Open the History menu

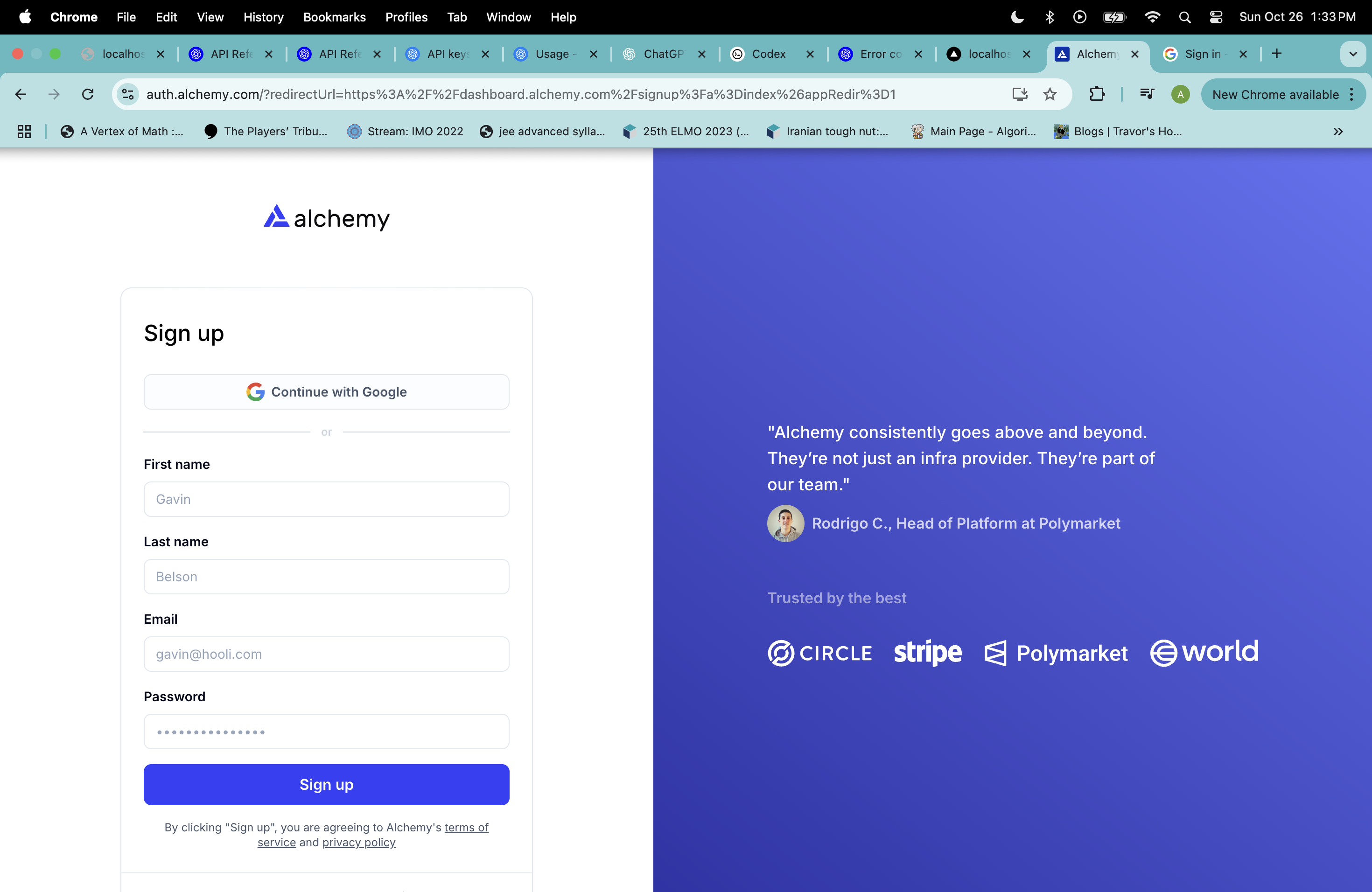click(x=263, y=17)
